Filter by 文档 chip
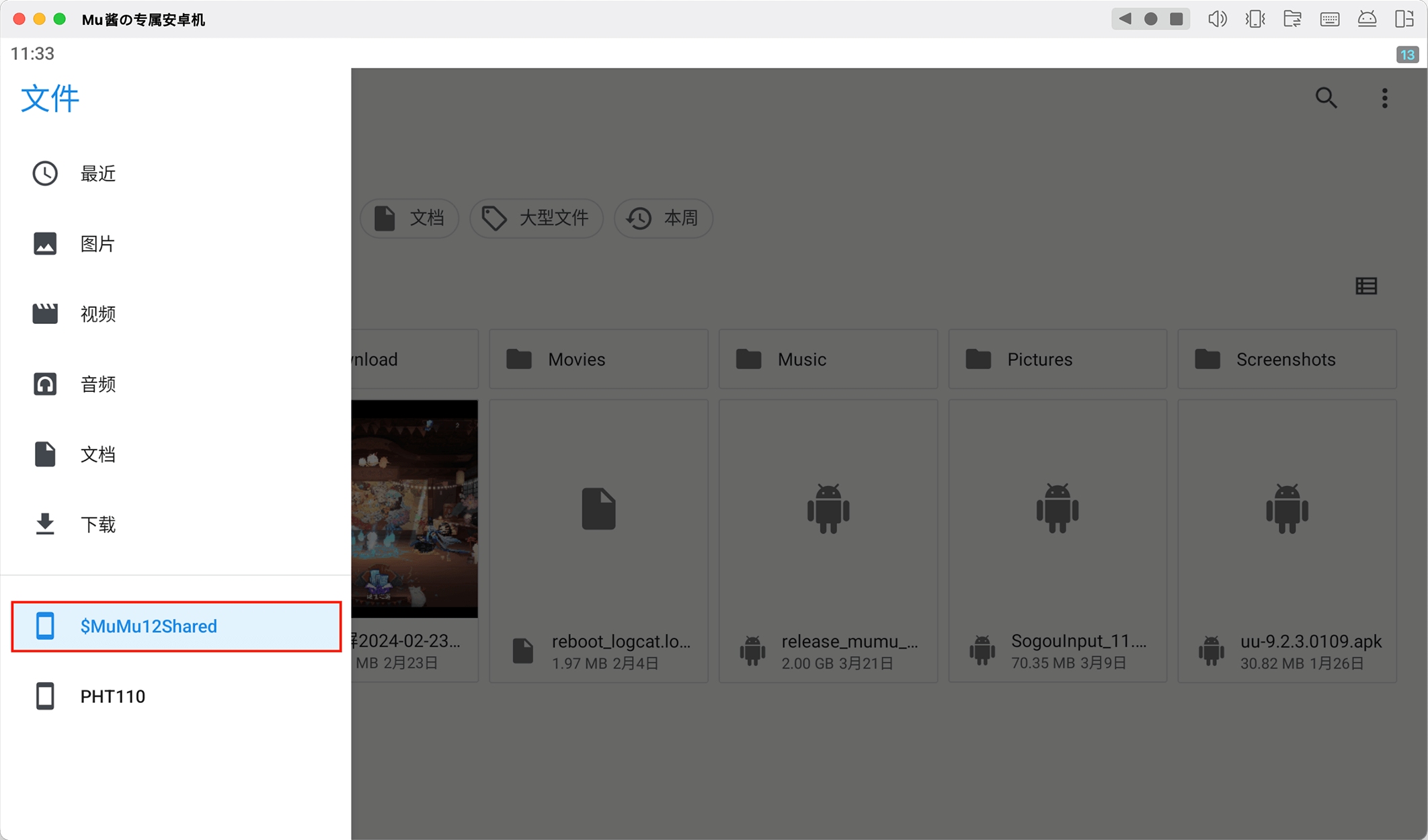The height and width of the screenshot is (840, 1428). 409,218
